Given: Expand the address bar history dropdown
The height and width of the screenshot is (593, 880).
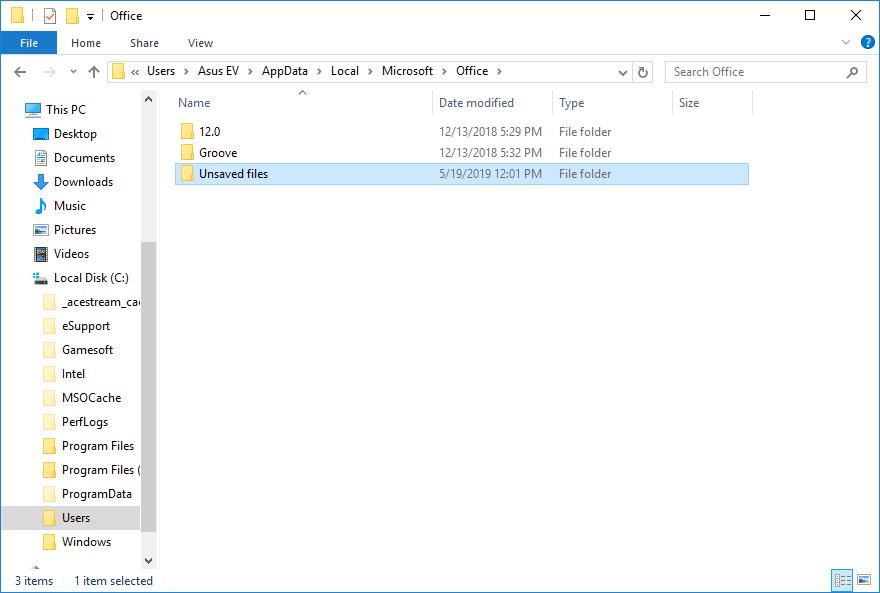Looking at the screenshot, I should point(622,71).
